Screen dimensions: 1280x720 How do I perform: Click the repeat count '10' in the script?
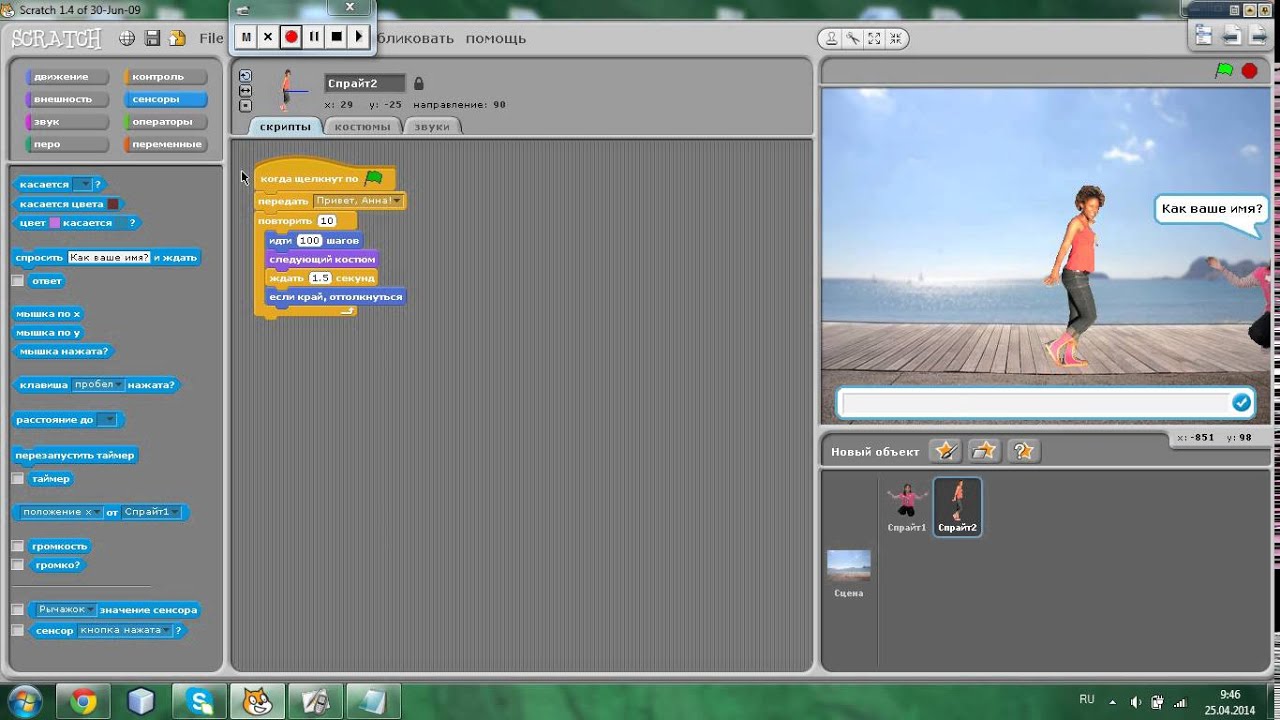[x=327, y=221]
